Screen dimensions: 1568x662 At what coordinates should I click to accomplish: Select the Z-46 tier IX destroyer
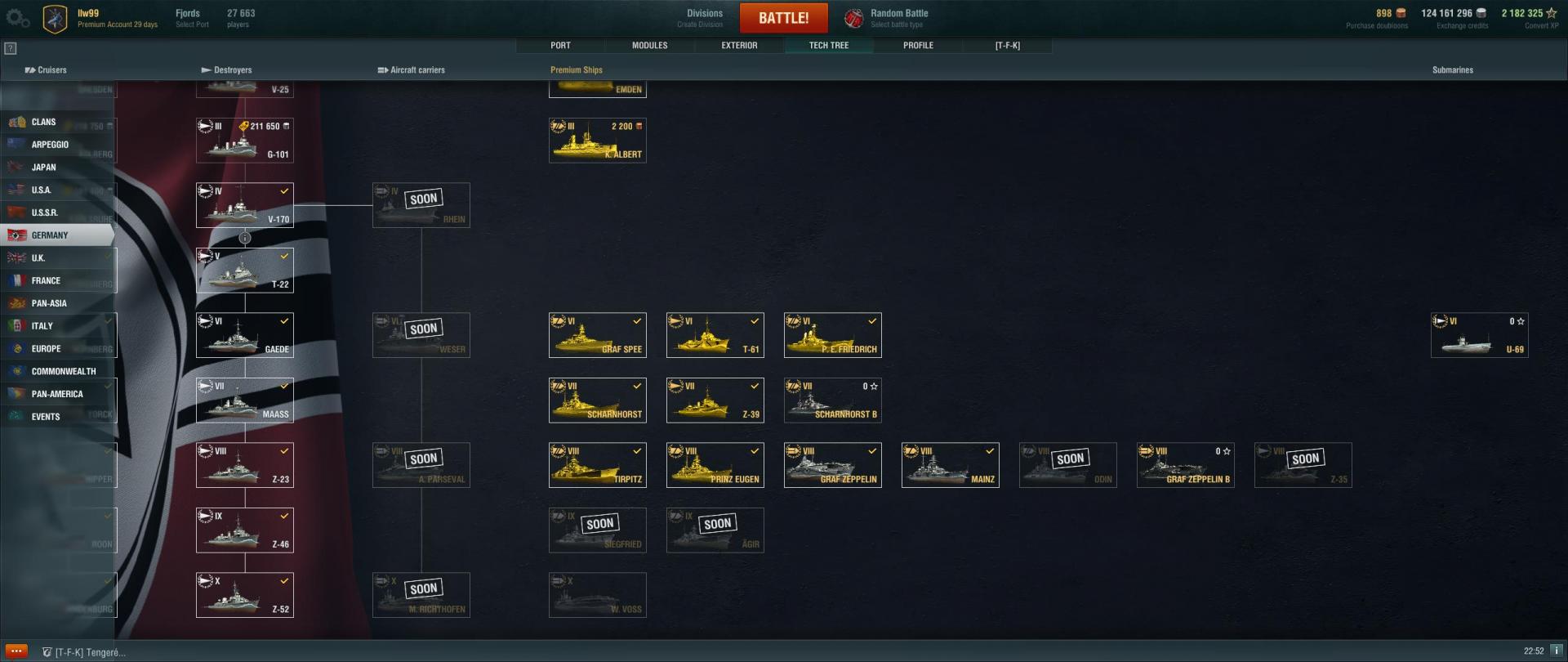point(245,530)
